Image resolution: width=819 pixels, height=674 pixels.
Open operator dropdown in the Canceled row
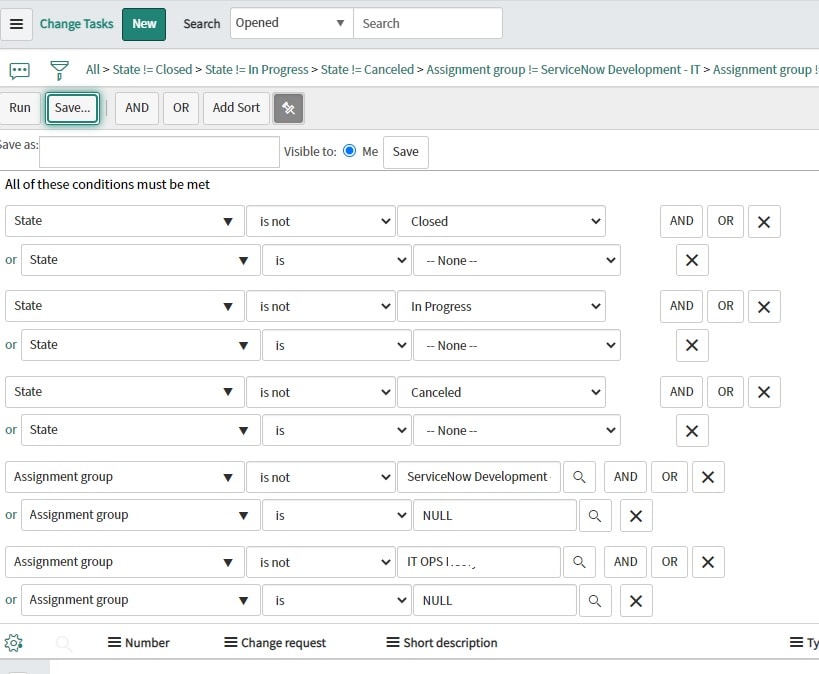321,392
